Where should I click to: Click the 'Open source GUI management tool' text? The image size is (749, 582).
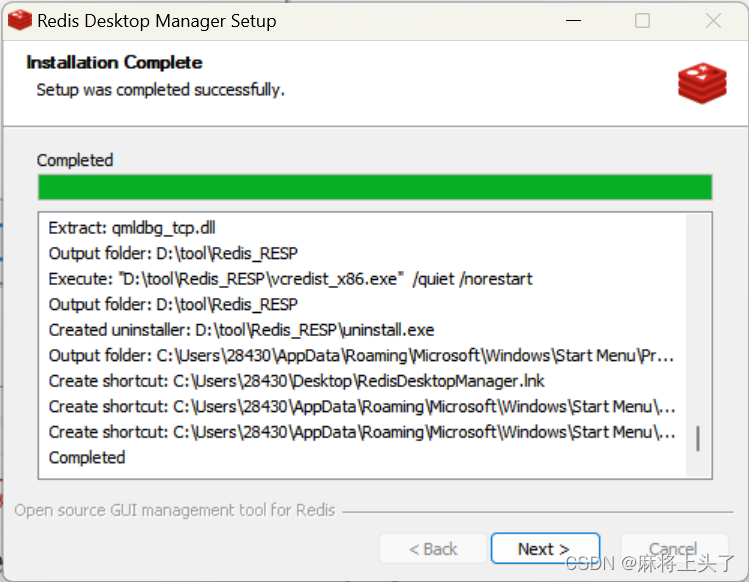point(175,510)
